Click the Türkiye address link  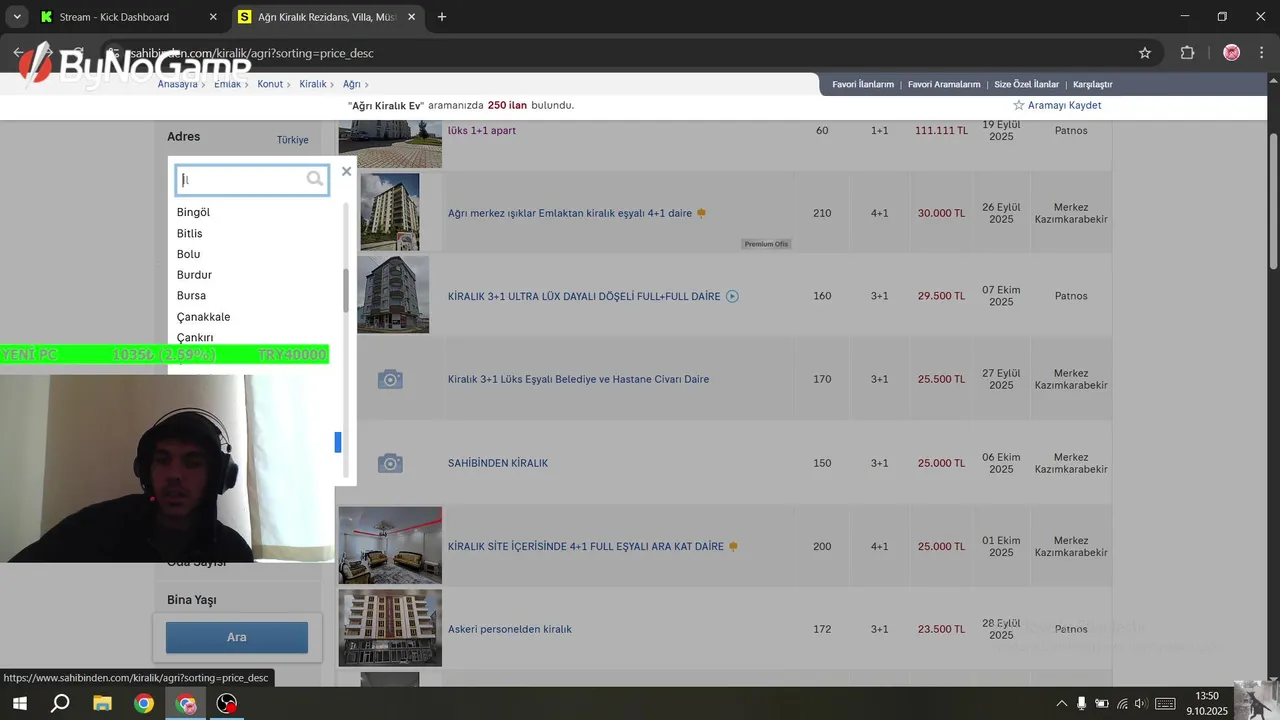(293, 140)
